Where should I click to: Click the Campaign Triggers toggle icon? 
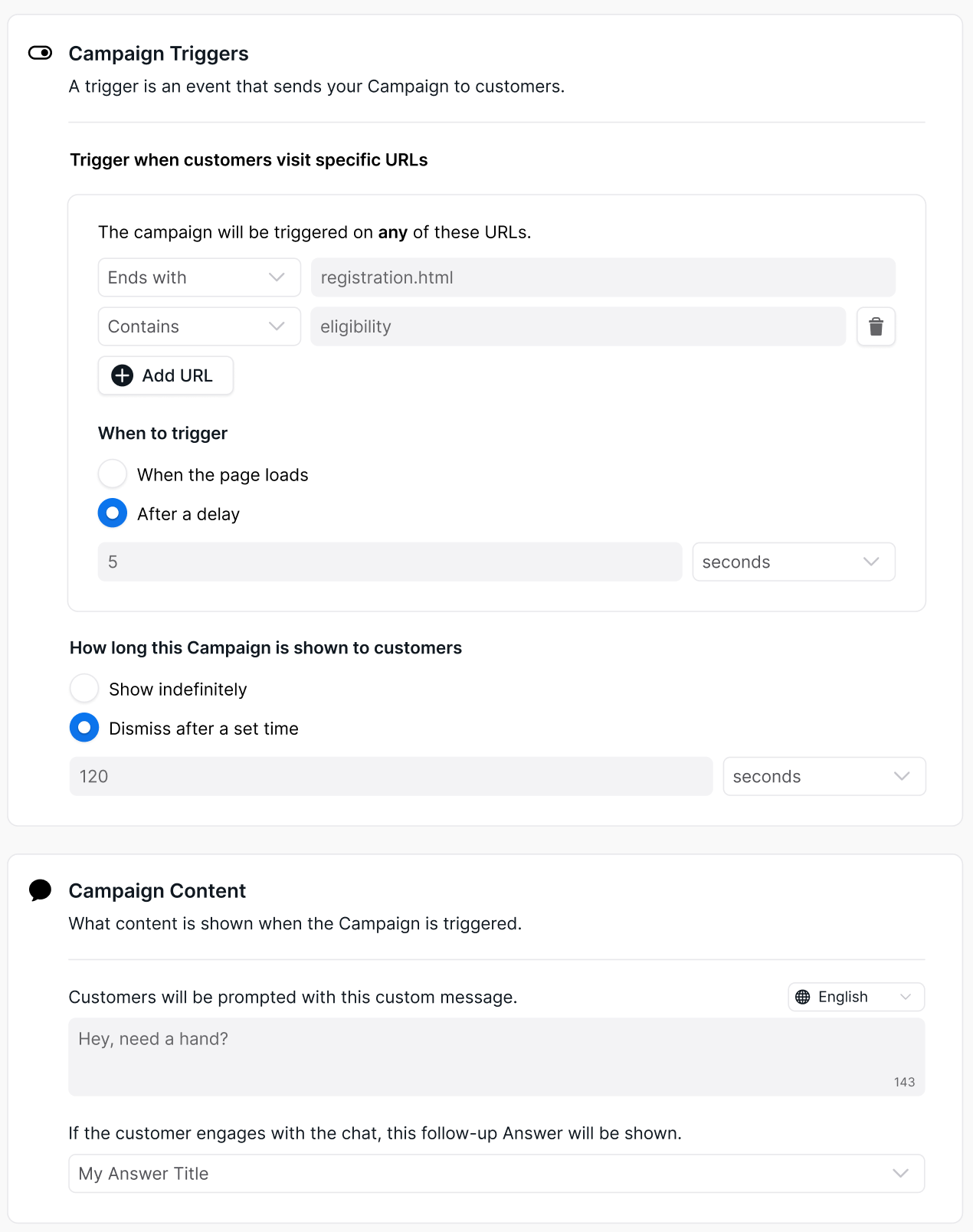(x=40, y=53)
